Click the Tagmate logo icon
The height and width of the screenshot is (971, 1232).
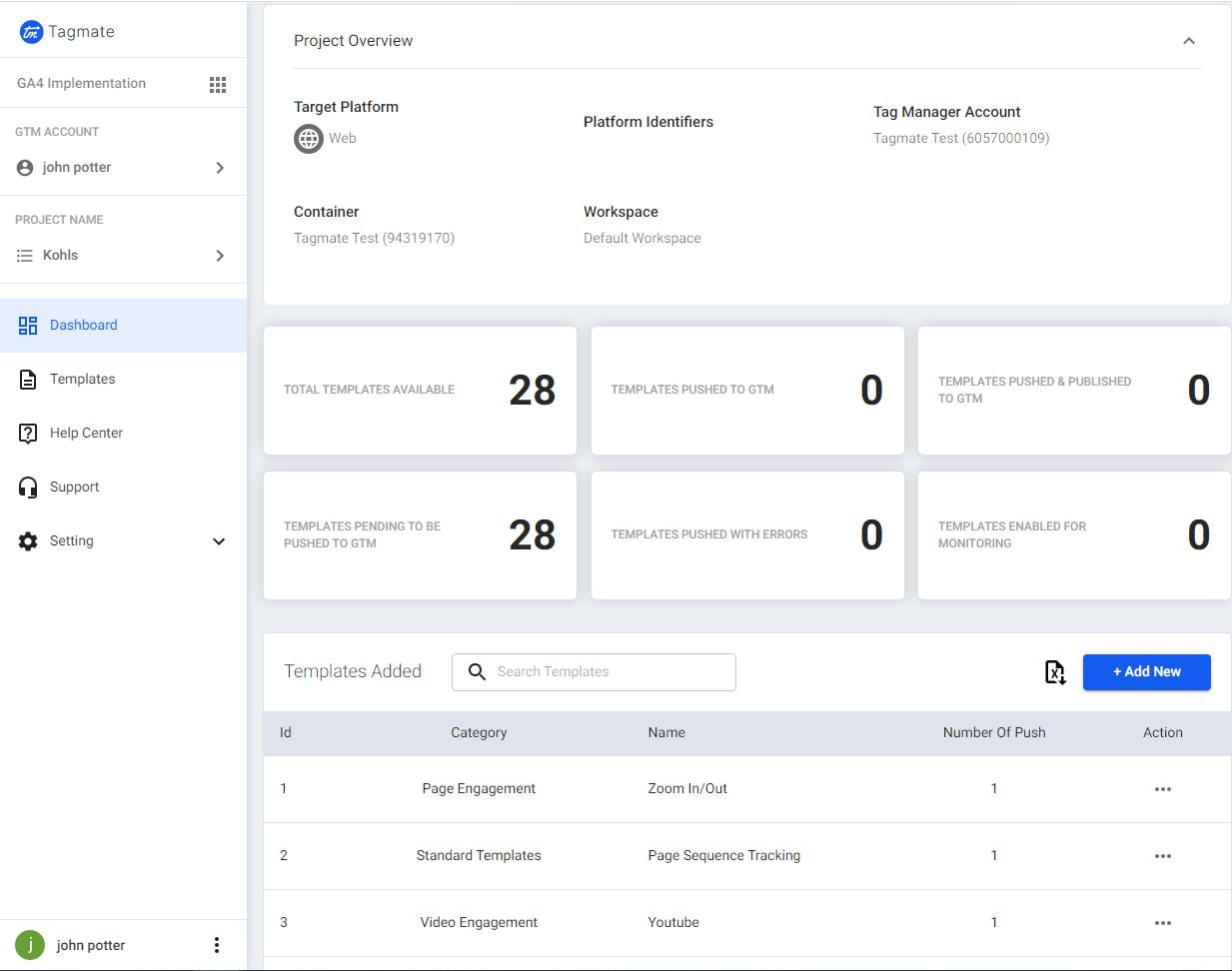[30, 31]
